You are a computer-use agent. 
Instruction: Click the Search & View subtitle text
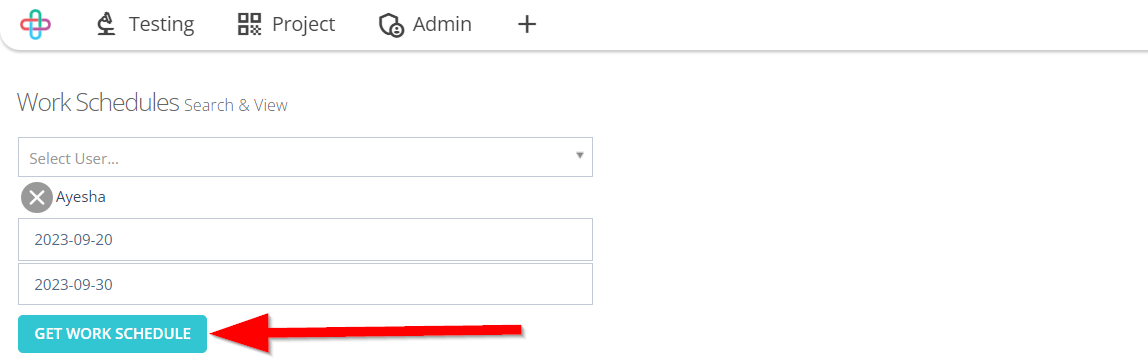pyautogui.click(x=236, y=105)
